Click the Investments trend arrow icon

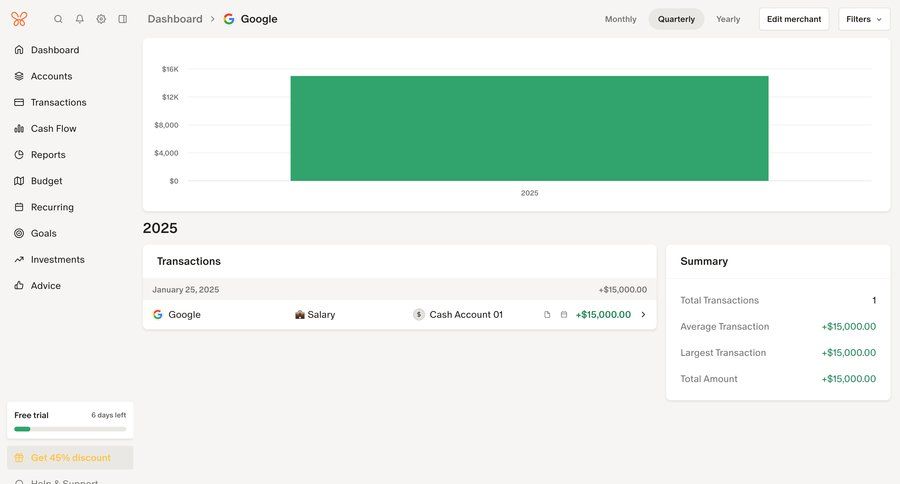(x=19, y=260)
